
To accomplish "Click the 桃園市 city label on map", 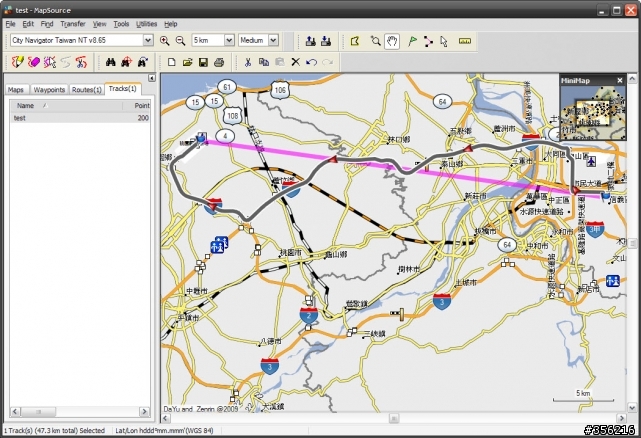I will (x=290, y=253).
